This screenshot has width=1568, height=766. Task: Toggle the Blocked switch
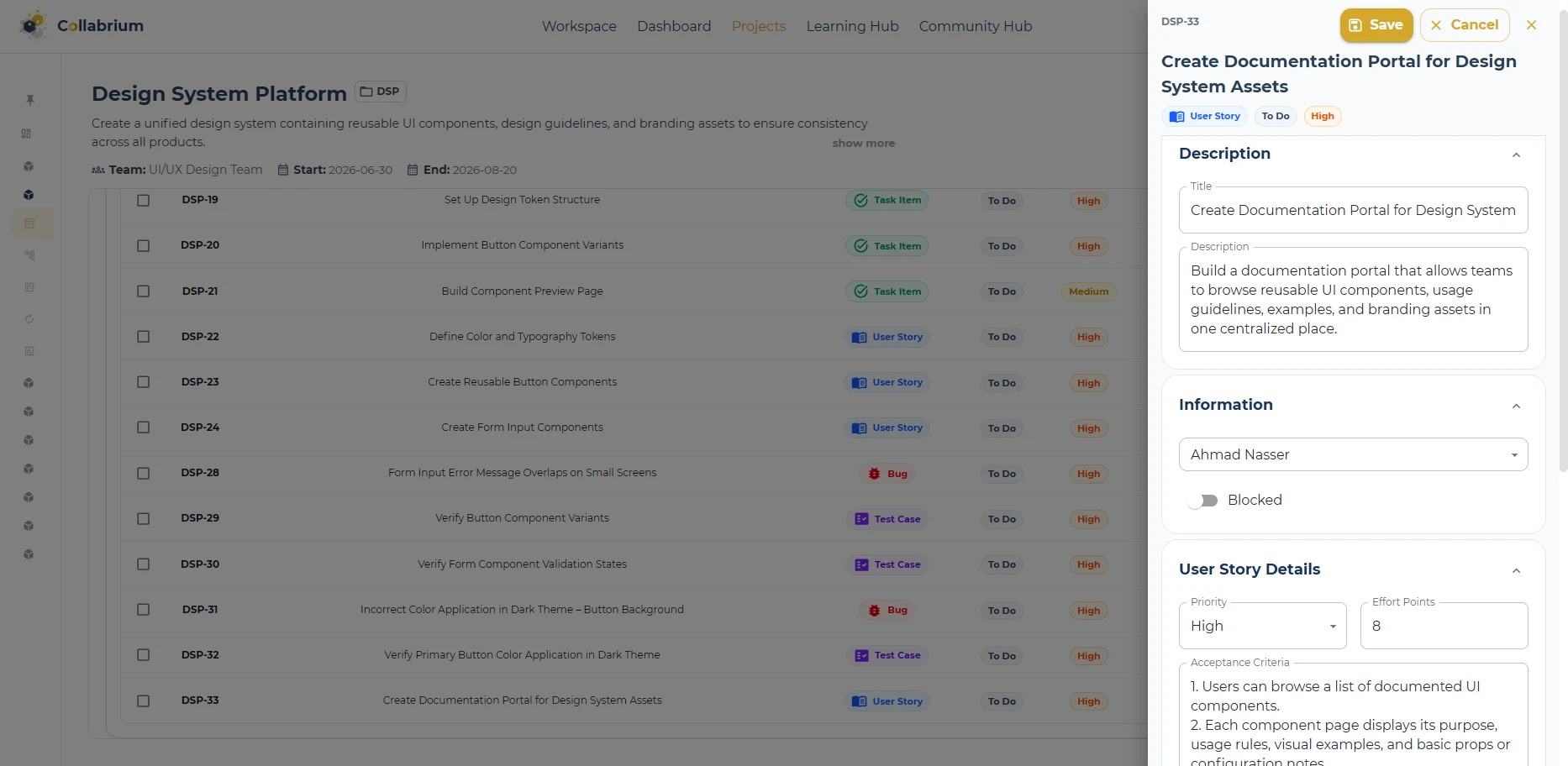point(1202,501)
